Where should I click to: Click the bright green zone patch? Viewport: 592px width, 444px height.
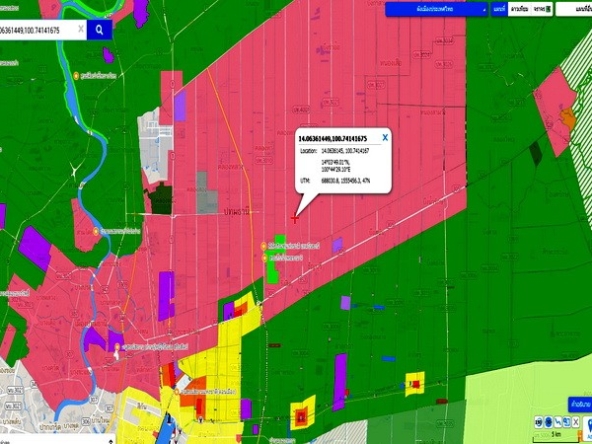click(x=278, y=259)
